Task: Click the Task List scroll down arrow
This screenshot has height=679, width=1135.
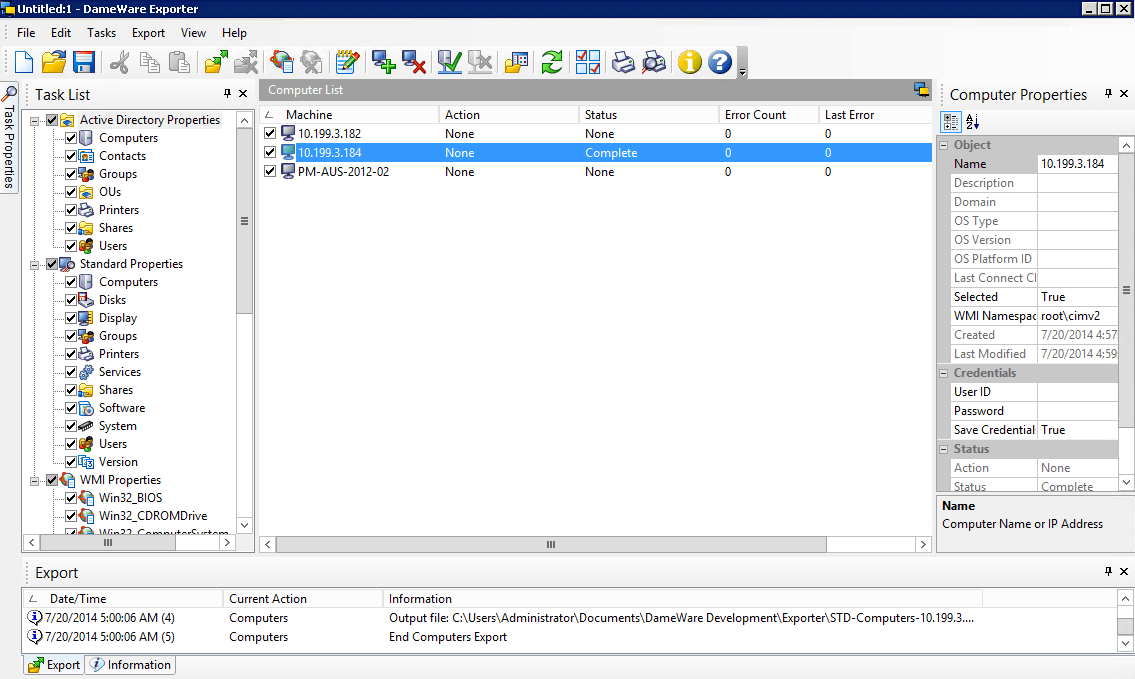Action: point(245,525)
